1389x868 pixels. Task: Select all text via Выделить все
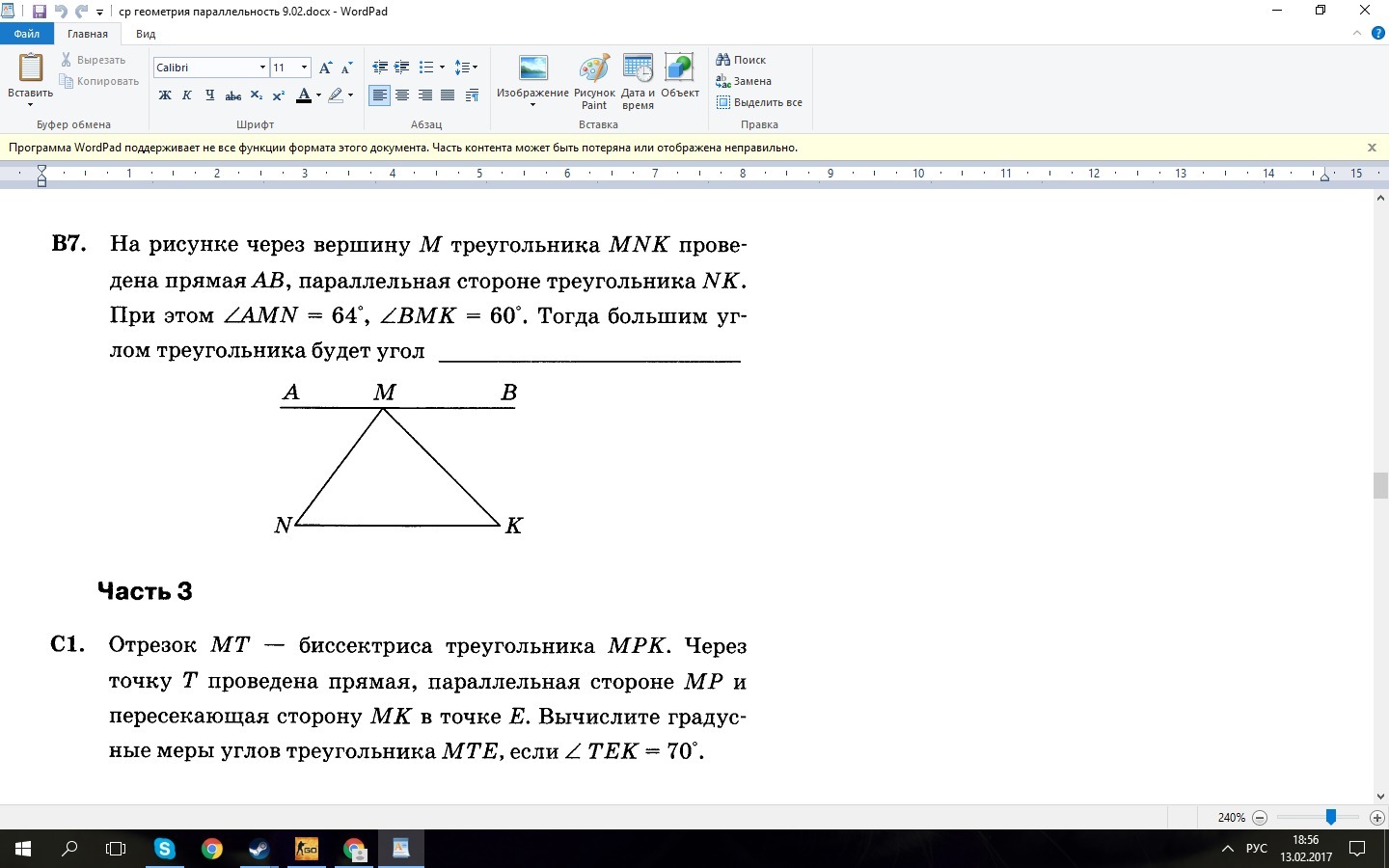pos(762,102)
